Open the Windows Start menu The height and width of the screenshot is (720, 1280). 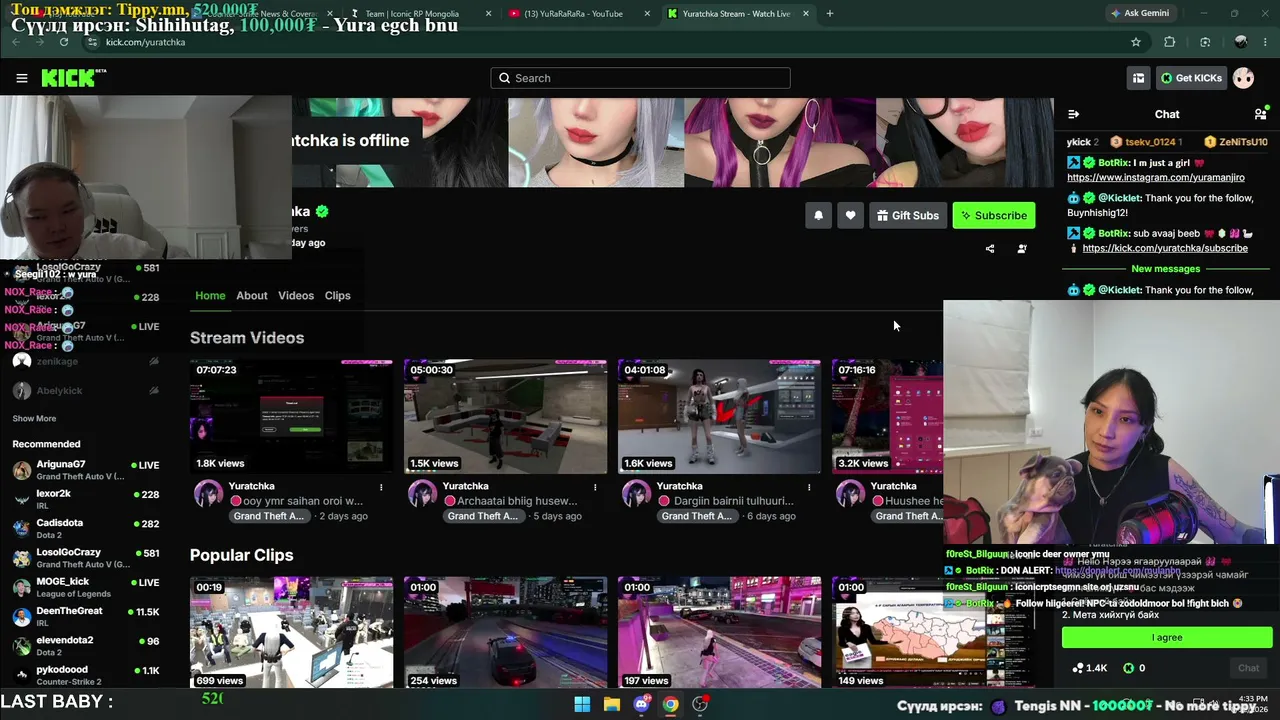(x=582, y=704)
